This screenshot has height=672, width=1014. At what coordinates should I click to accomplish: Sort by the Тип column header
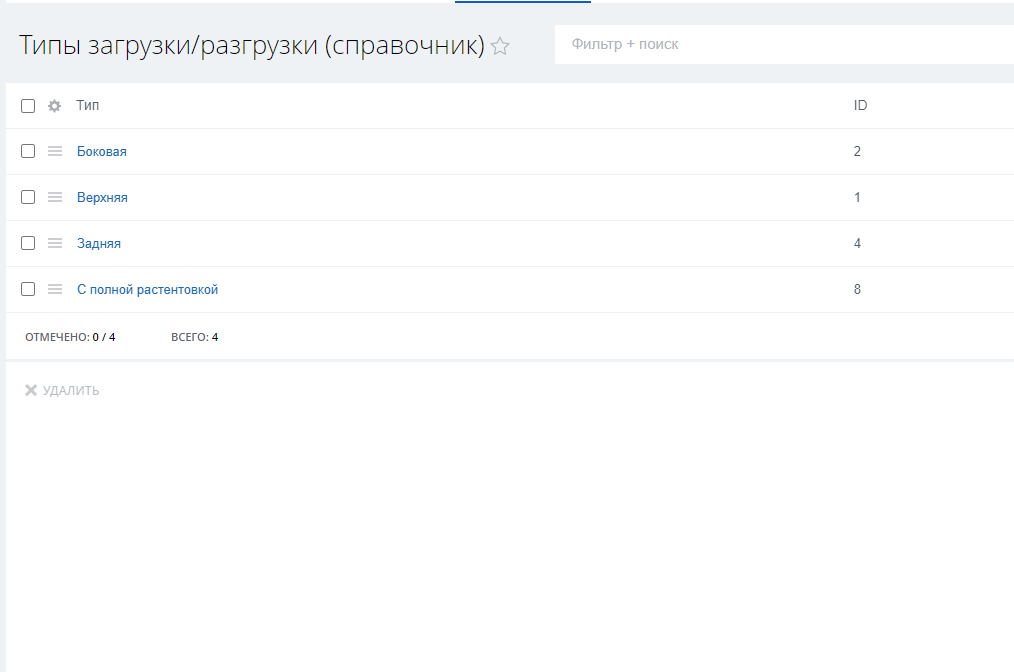(87, 105)
